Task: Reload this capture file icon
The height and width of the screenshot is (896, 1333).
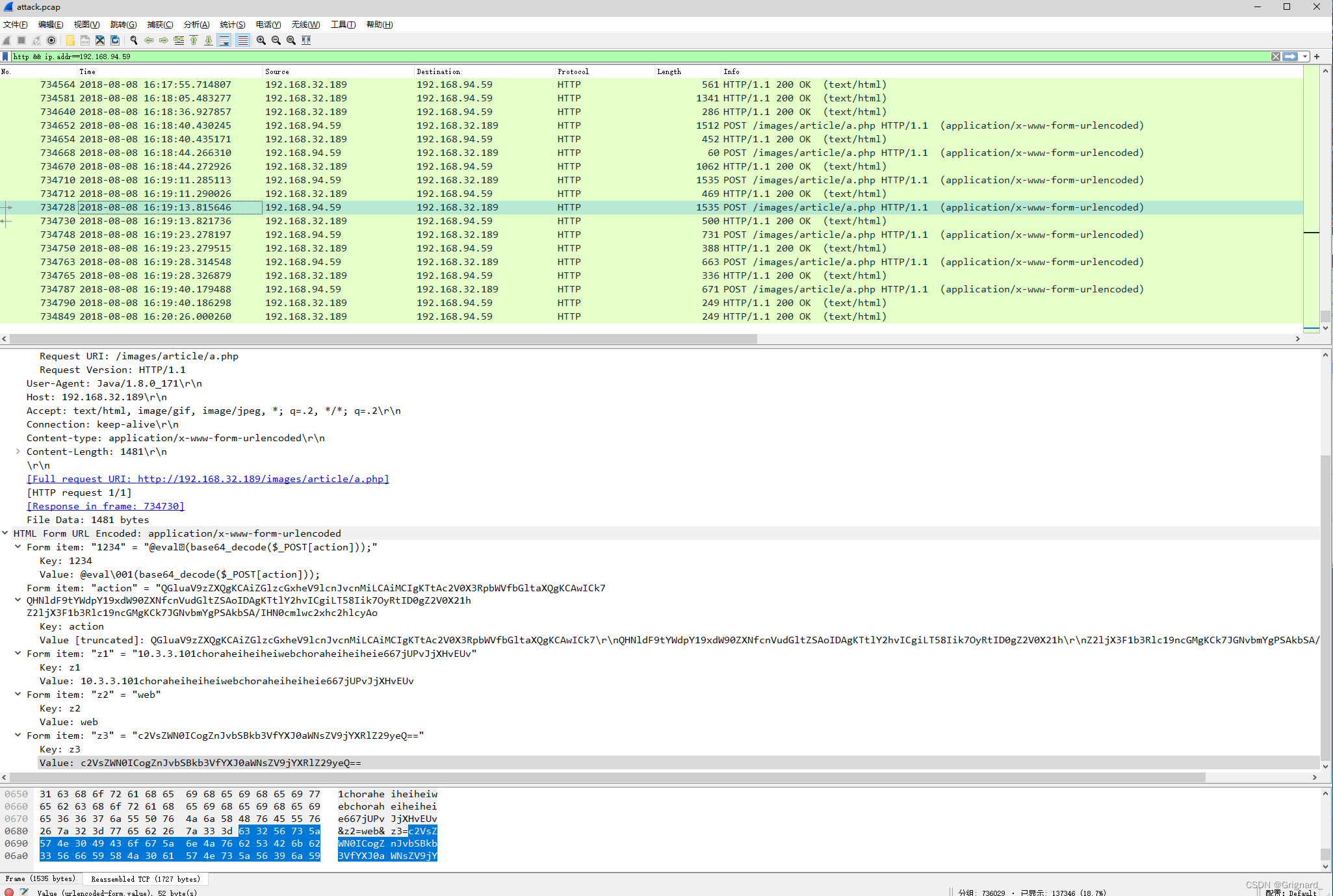Action: 115,40
